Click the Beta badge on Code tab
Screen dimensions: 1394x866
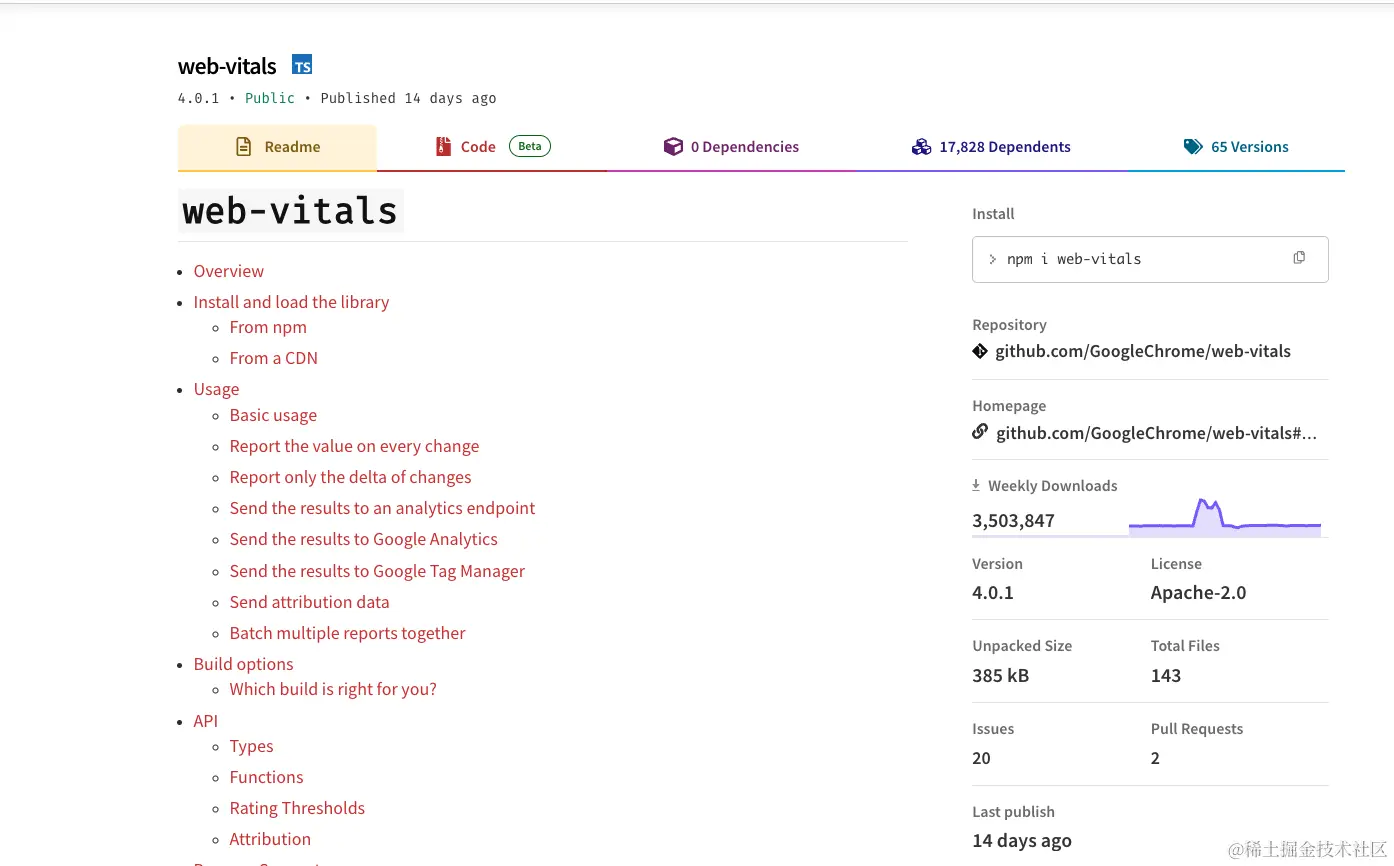[530, 146]
